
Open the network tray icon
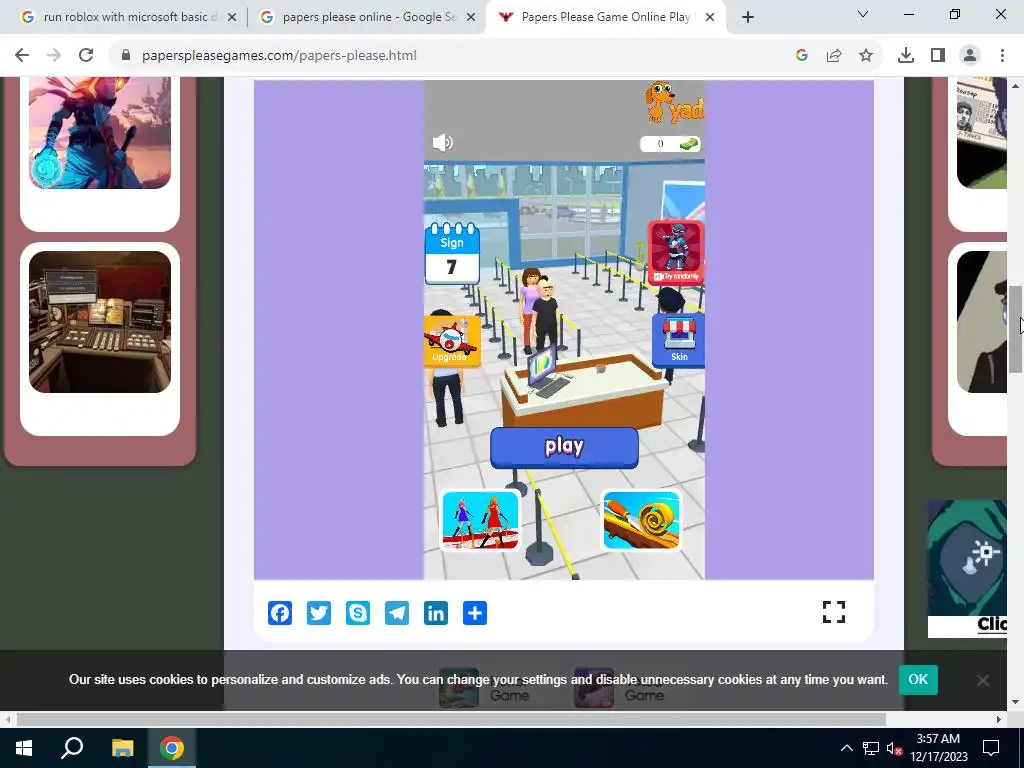click(x=871, y=748)
